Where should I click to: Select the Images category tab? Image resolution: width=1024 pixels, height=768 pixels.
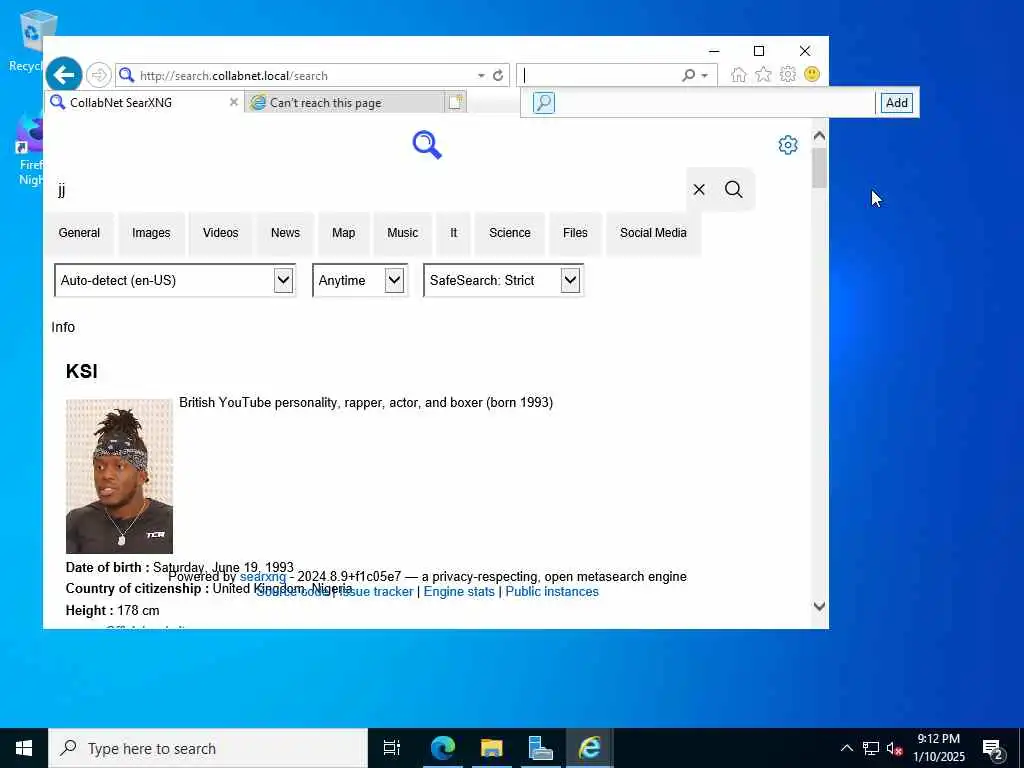(x=151, y=233)
